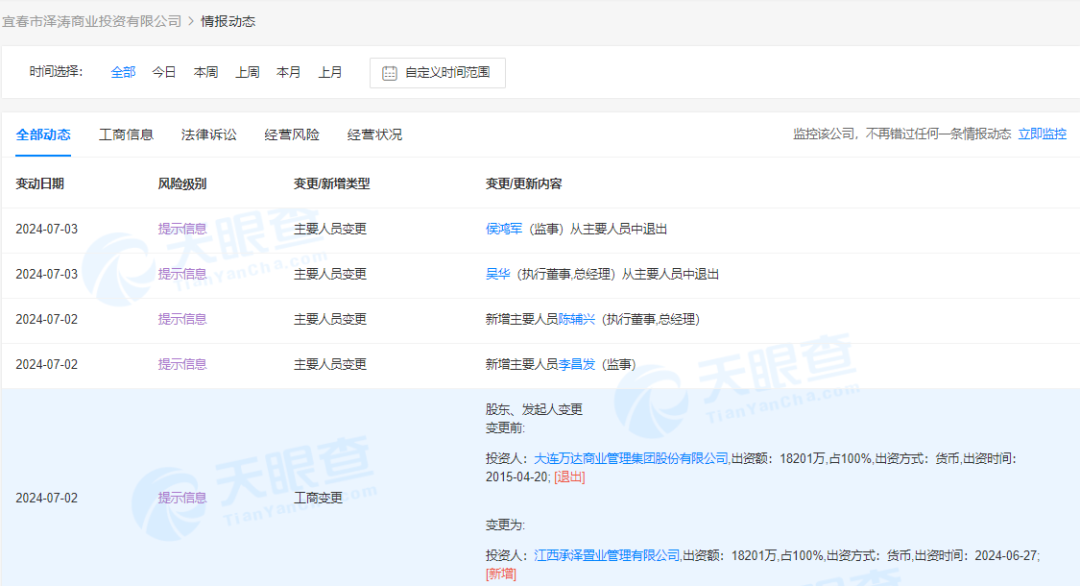Select the 全部动态 tab
Screen dimensions: 1080x586
pos(43,134)
